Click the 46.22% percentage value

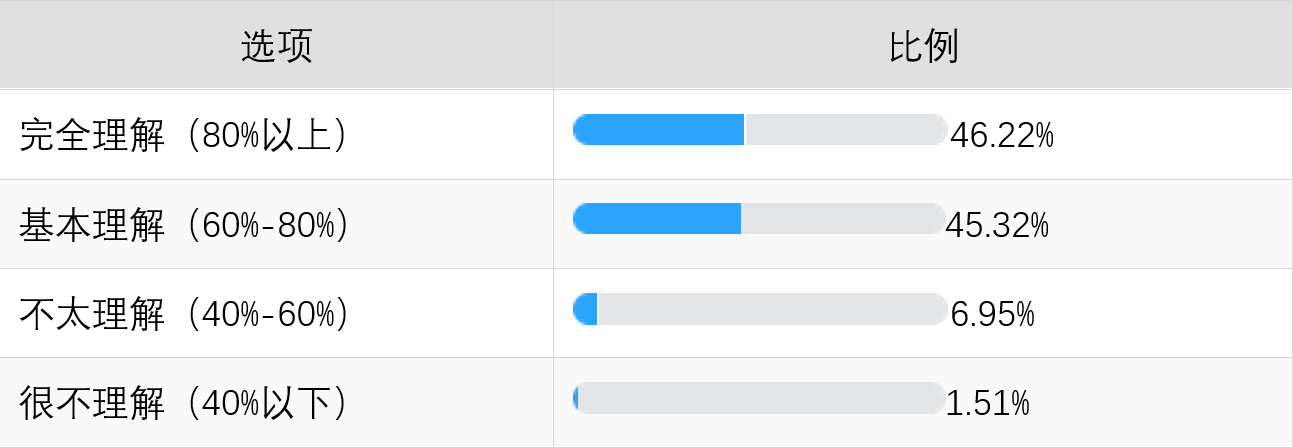1001,135
